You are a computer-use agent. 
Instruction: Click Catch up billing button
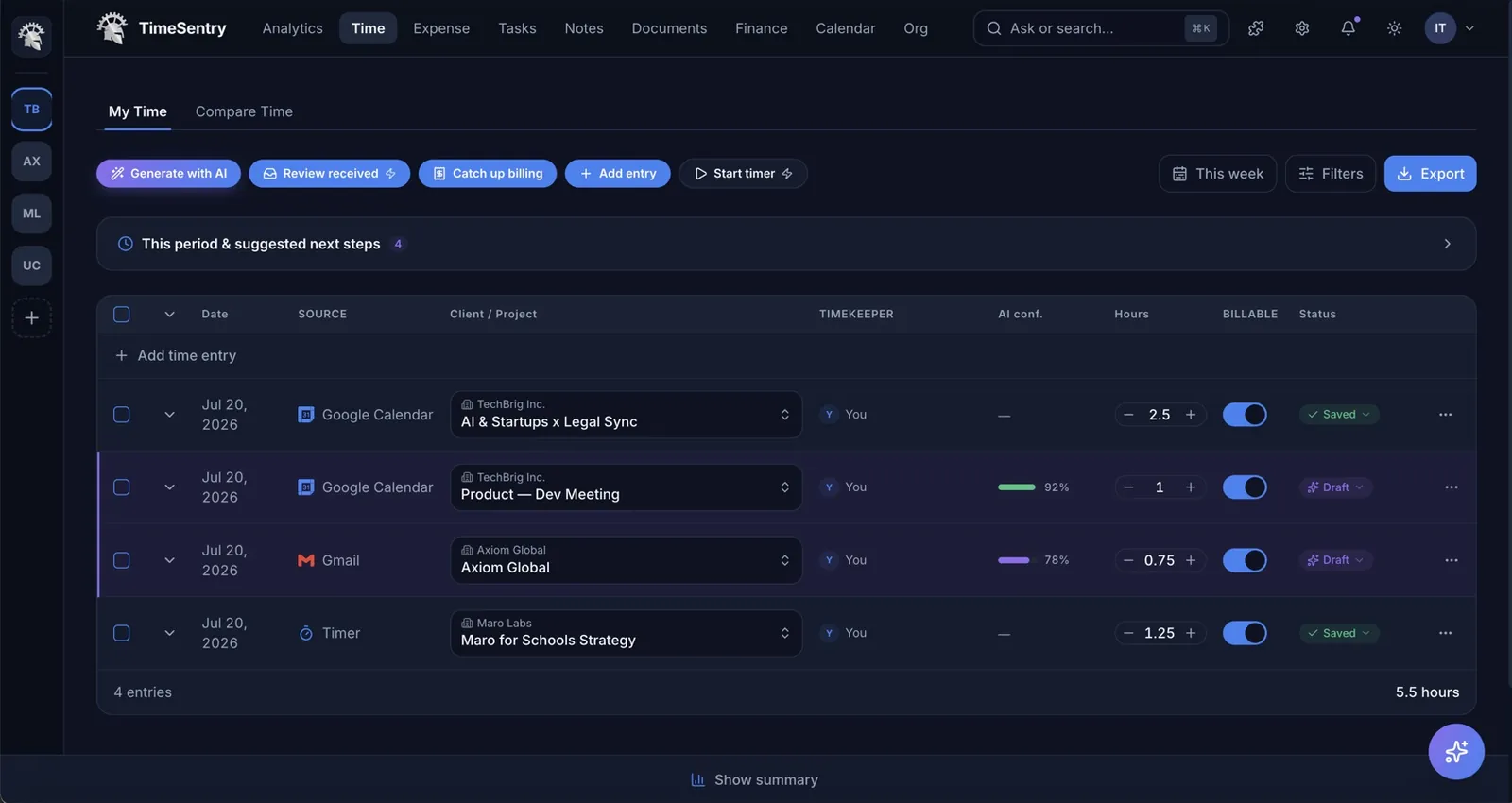tap(488, 174)
